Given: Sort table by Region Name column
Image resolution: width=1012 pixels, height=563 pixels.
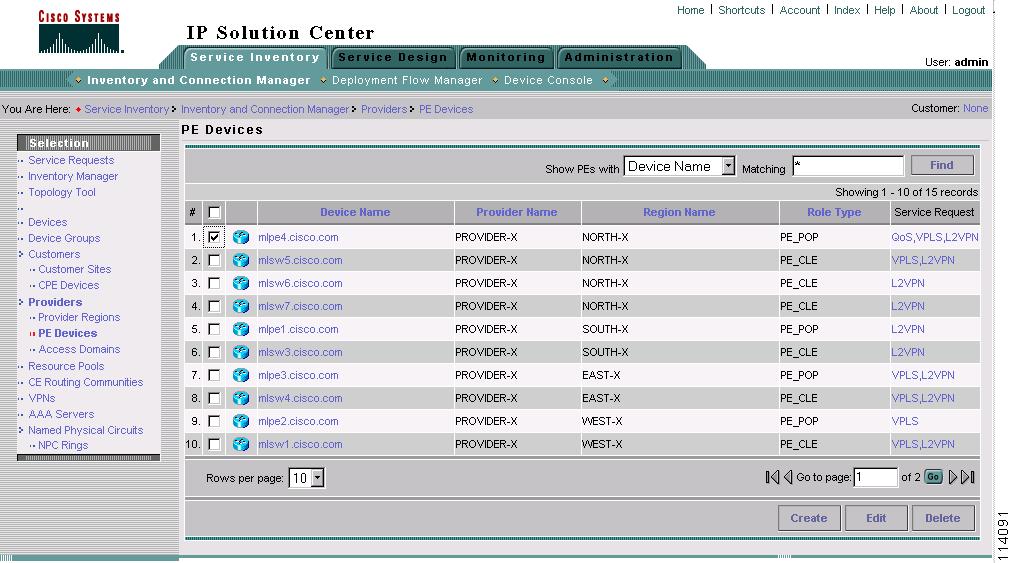Looking at the screenshot, I should 679,212.
